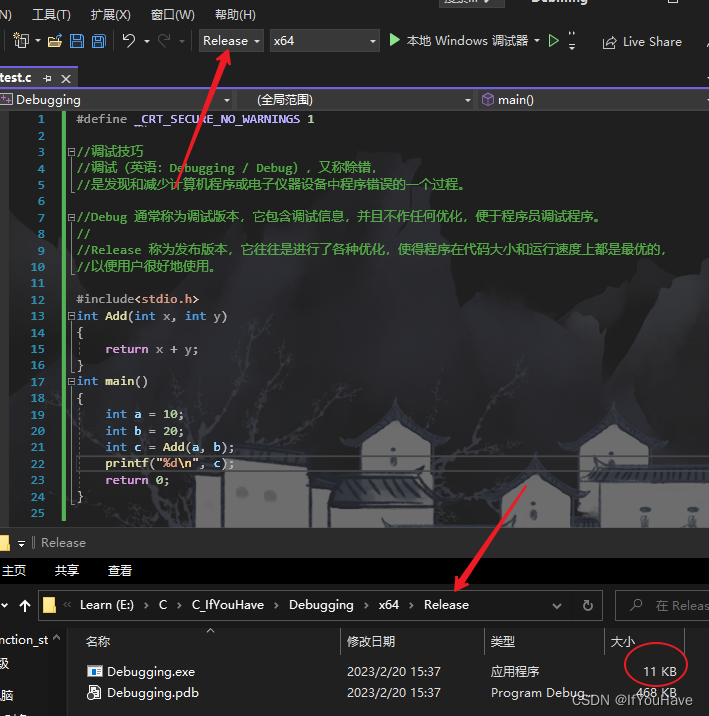The image size is (709, 716).
Task: Sort files by 大小 column
Action: pyautogui.click(x=623, y=642)
